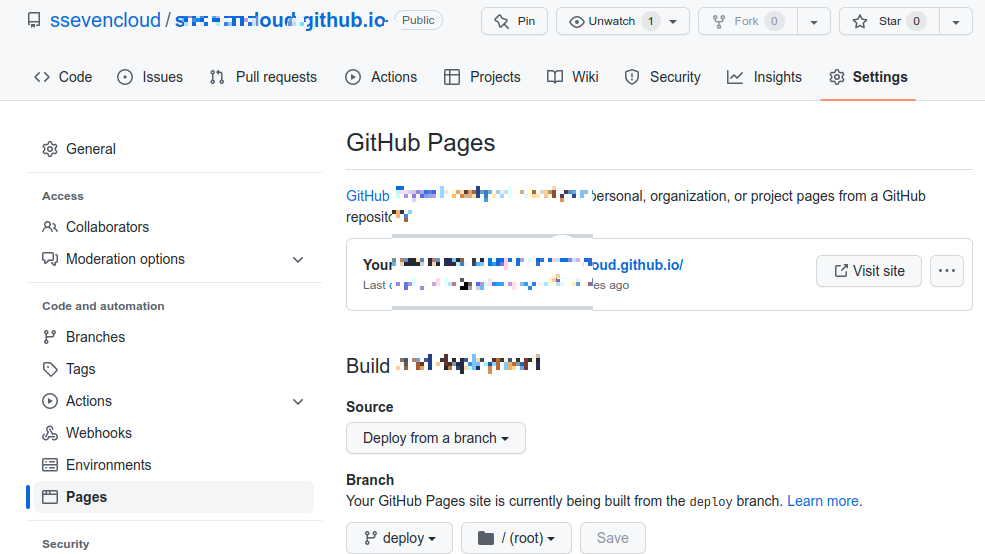
Task: Click the Collaborators people icon
Action: [50, 227]
